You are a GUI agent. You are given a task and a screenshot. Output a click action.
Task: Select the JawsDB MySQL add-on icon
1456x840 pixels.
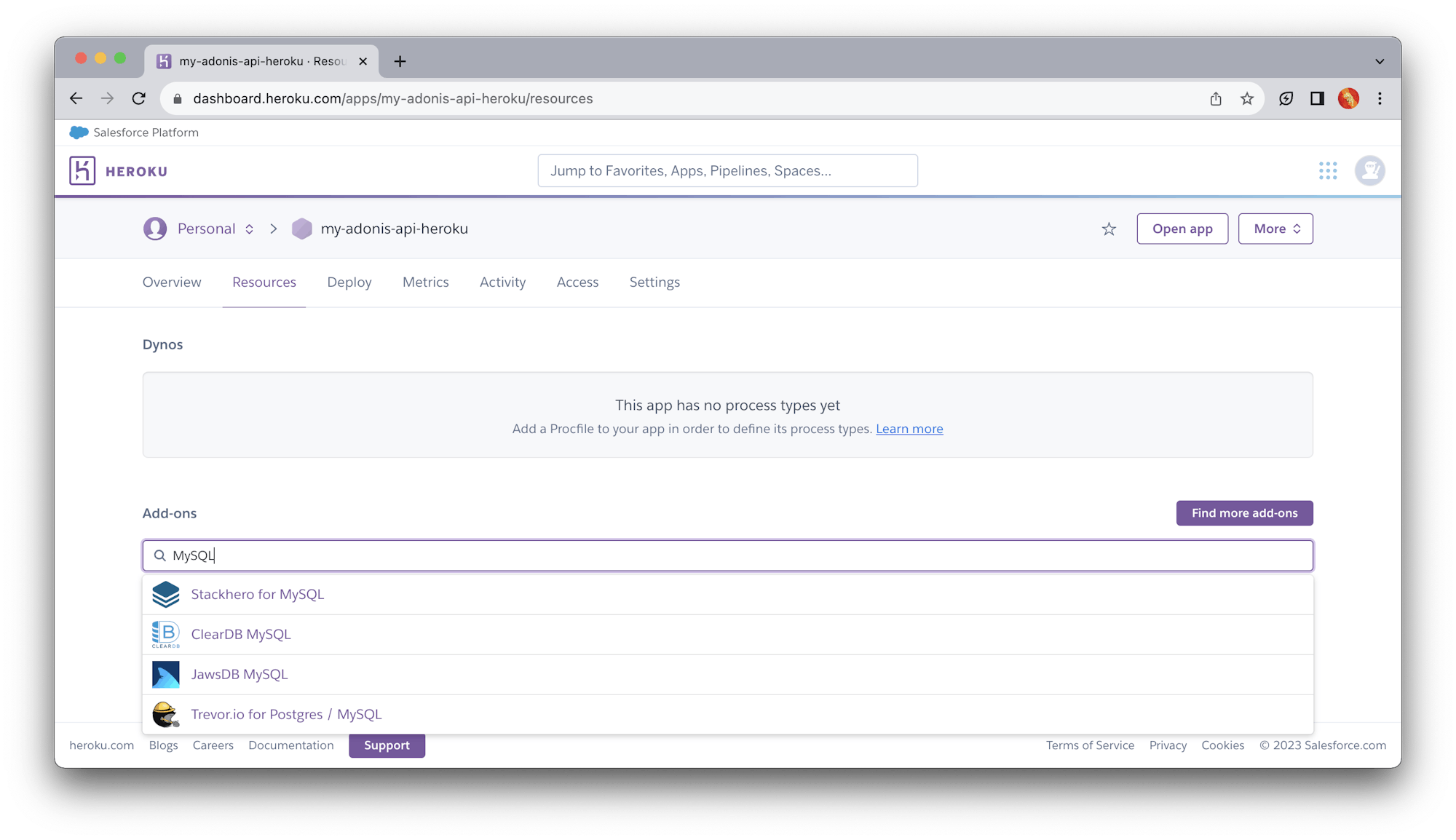165,674
